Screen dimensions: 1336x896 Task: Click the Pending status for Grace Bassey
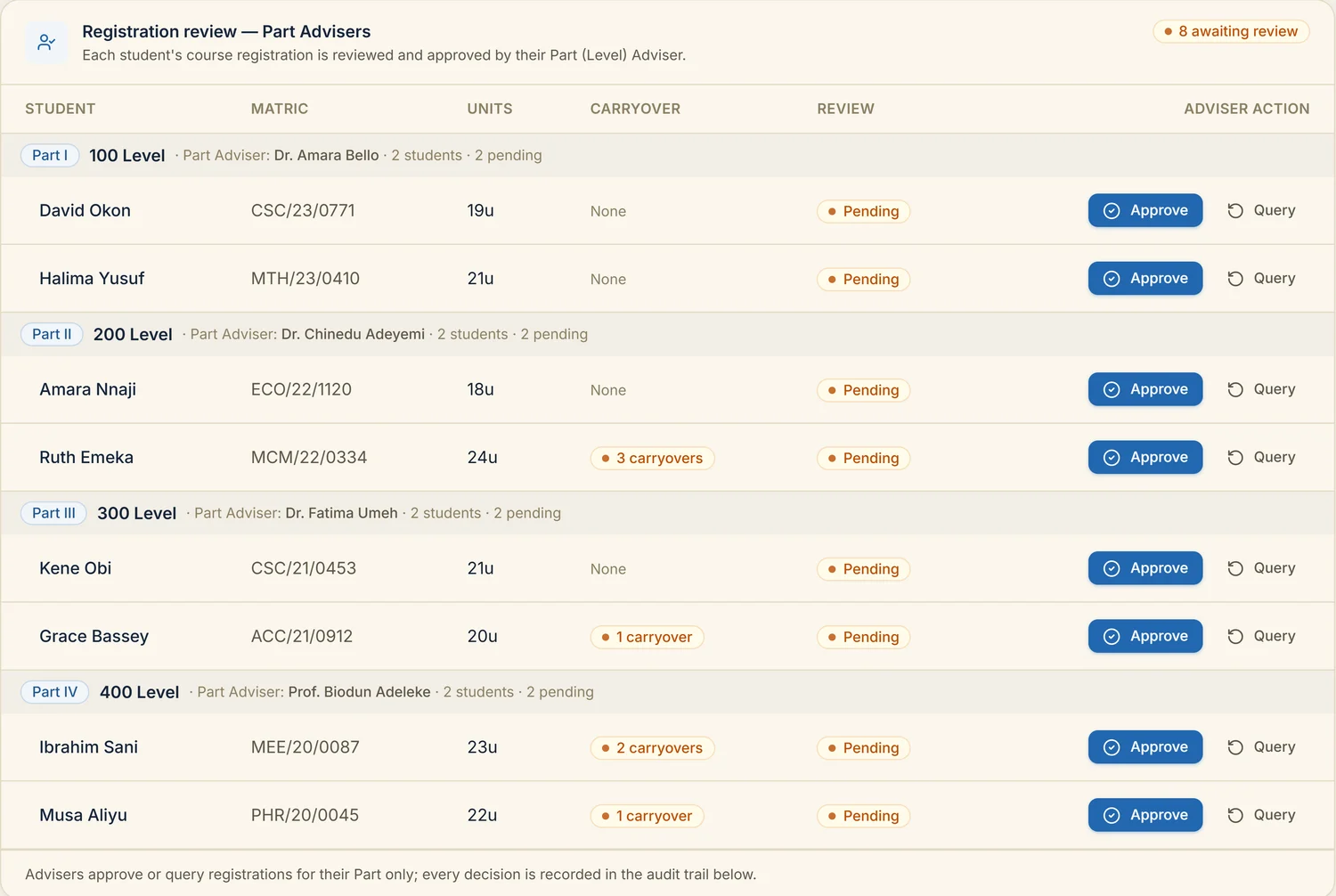pyautogui.click(x=863, y=637)
